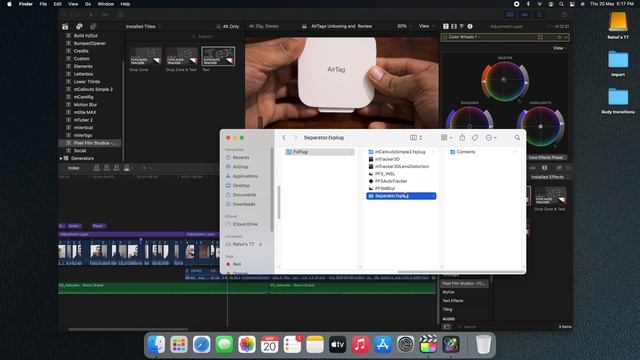Screen dimensions: 640x360
Task: Open the Edit menu
Action: (x=58, y=4)
